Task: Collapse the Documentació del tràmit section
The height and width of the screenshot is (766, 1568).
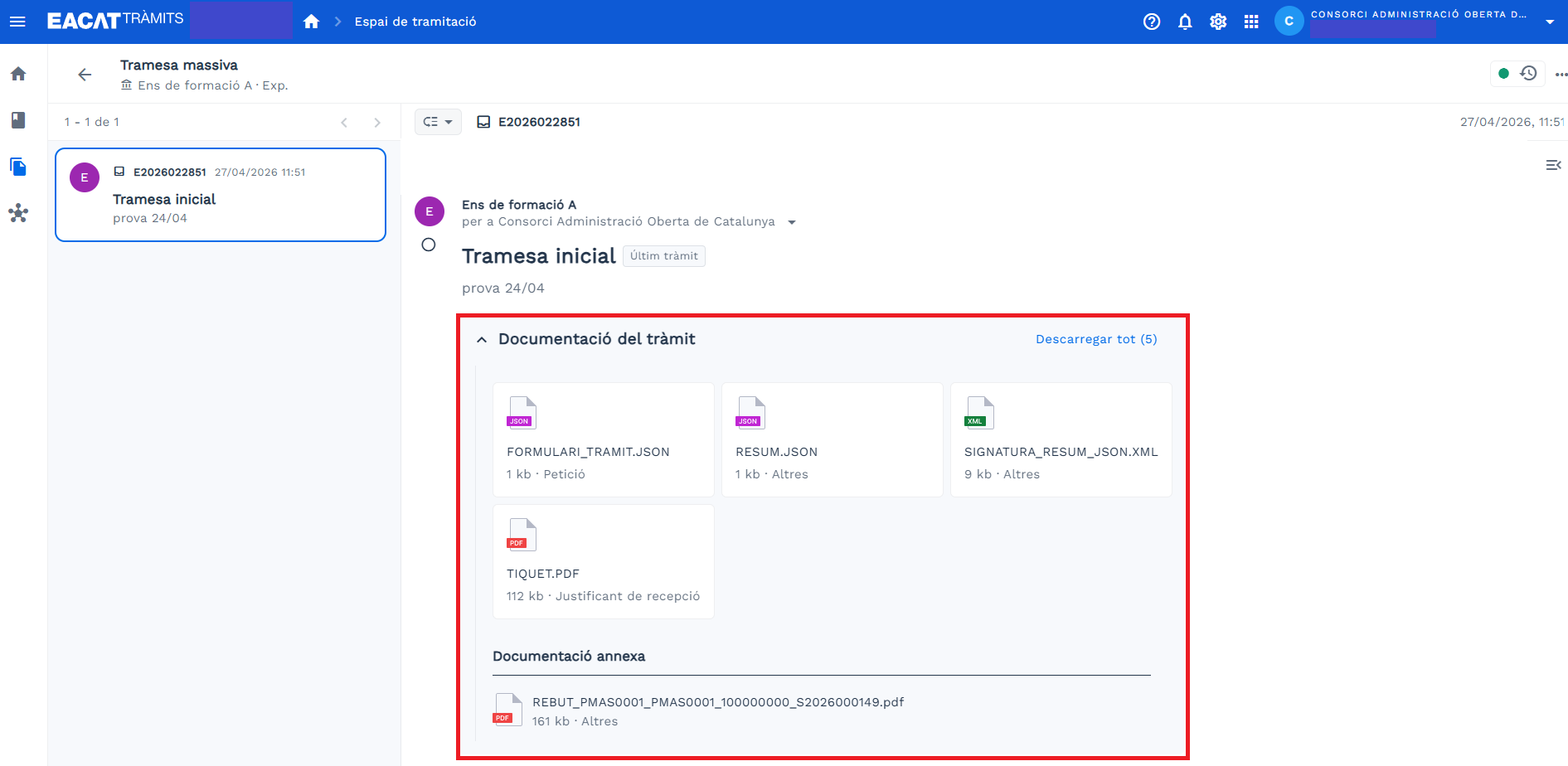Action: pyautogui.click(x=482, y=339)
